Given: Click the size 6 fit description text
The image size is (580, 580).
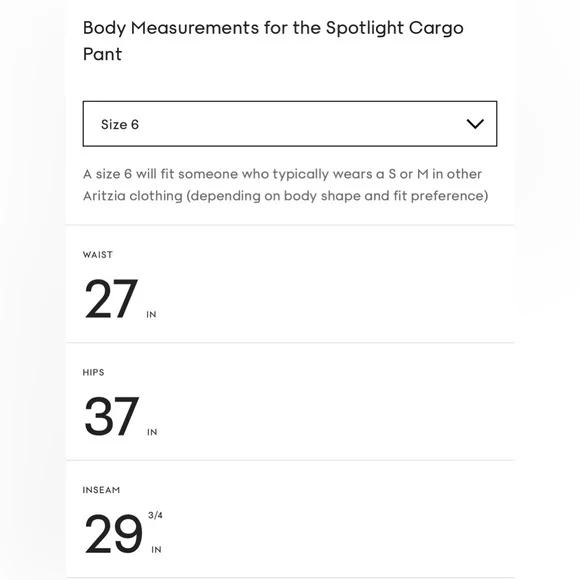Looking at the screenshot, I should (x=286, y=185).
